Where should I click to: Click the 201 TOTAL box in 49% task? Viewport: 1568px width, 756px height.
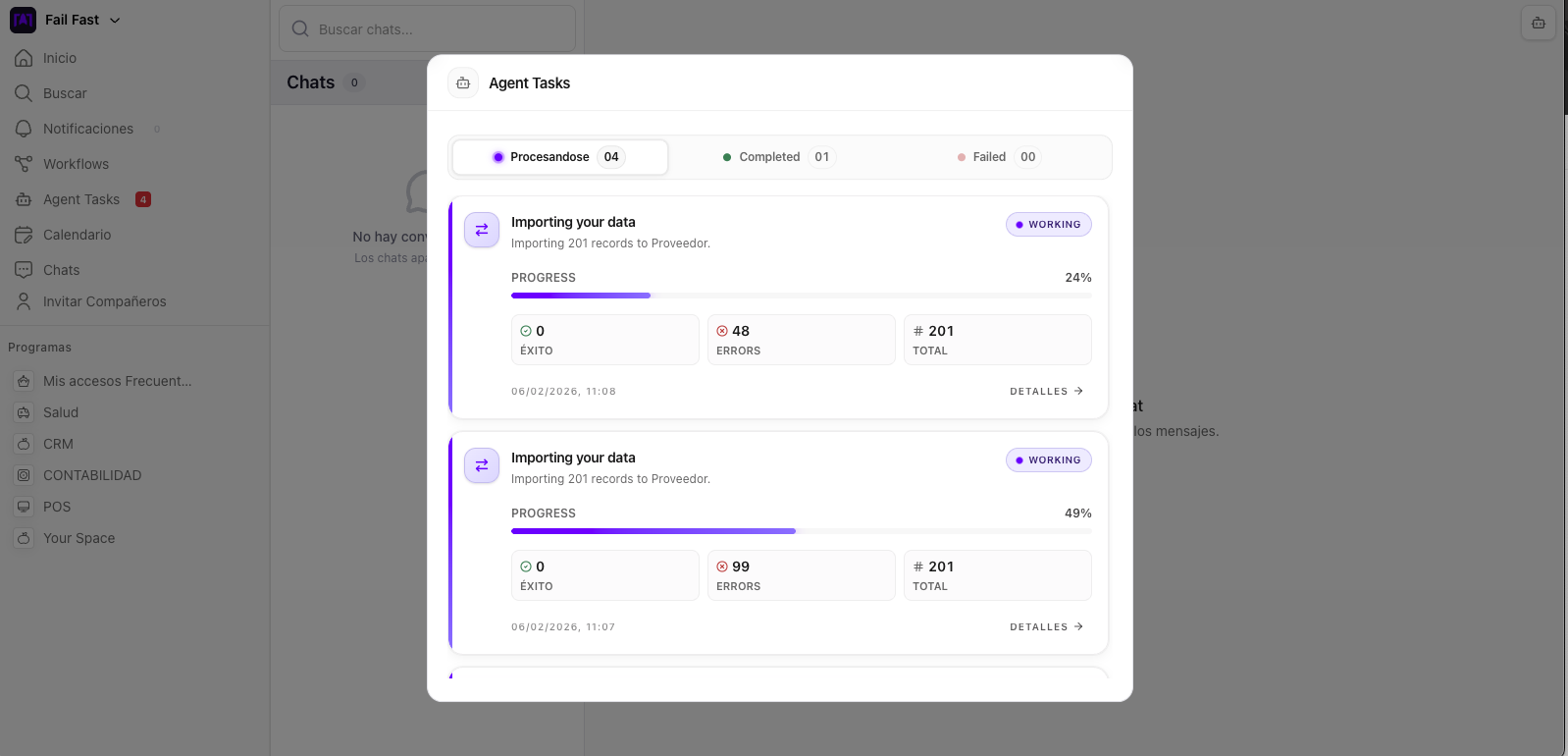click(998, 575)
